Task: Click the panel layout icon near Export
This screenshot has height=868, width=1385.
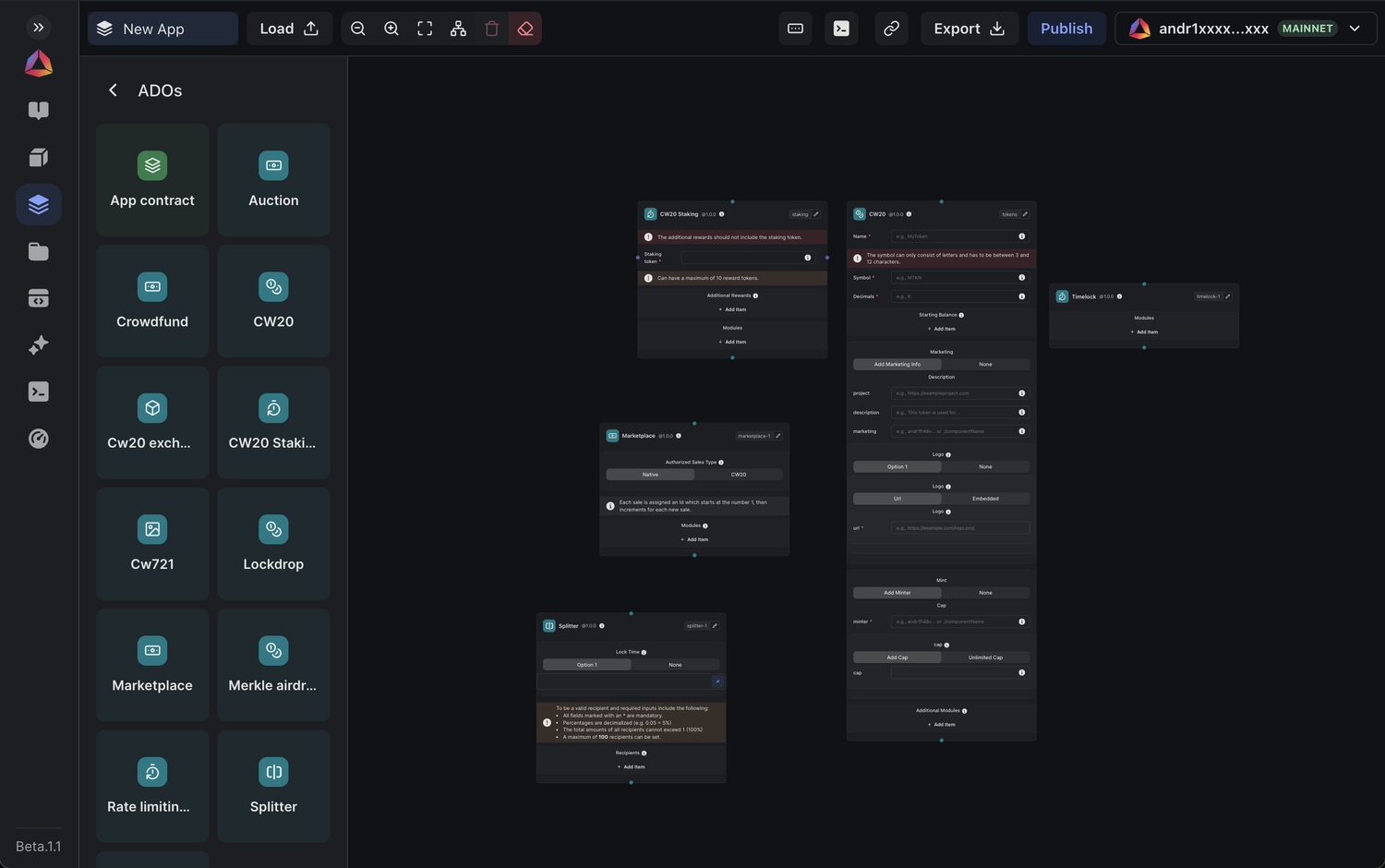Action: click(795, 29)
